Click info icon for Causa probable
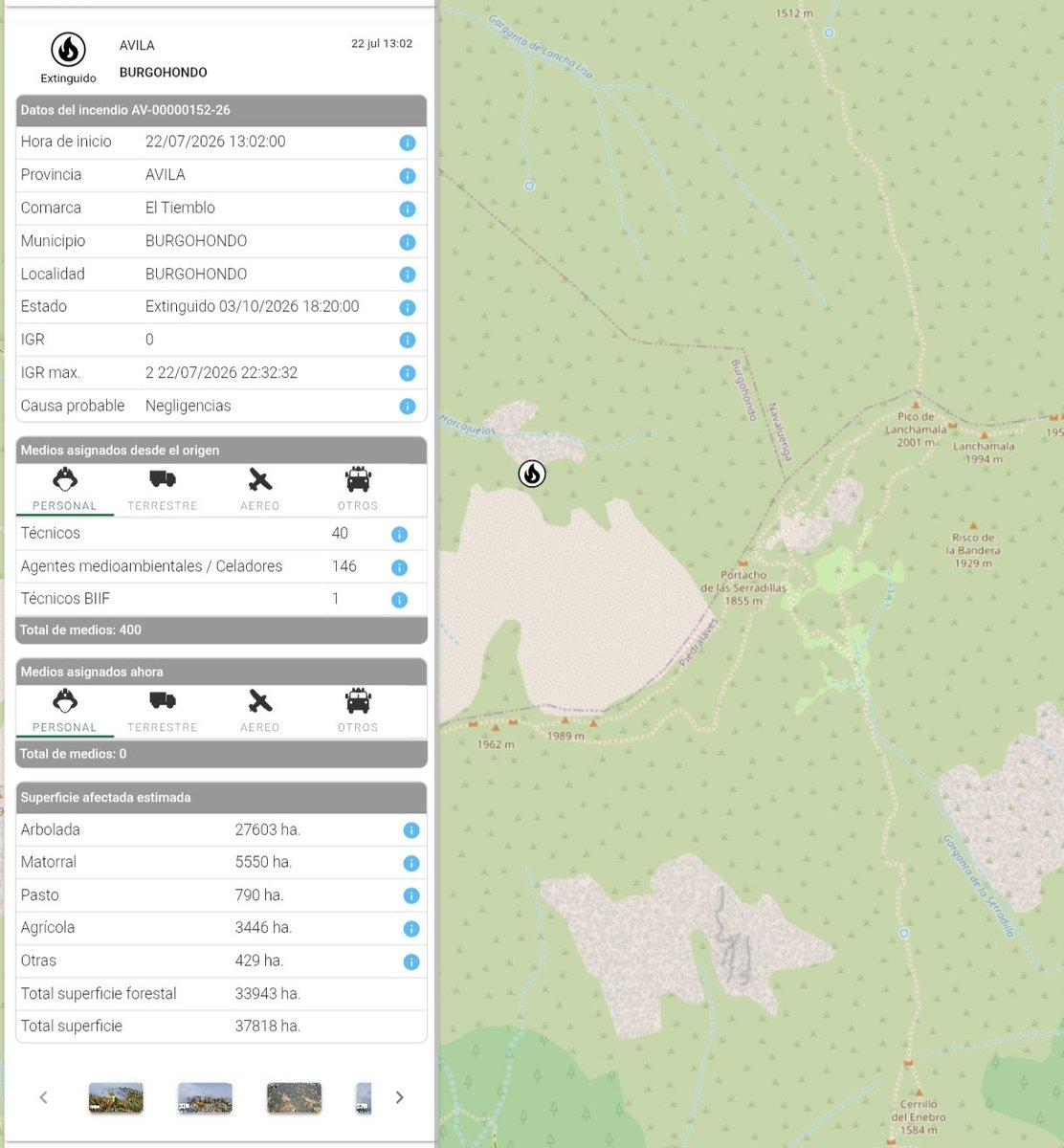This screenshot has width=1064, height=1148. [407, 407]
